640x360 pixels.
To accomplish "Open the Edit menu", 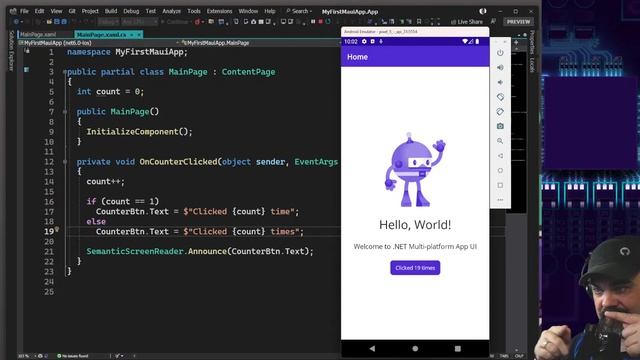I will pos(39,11).
